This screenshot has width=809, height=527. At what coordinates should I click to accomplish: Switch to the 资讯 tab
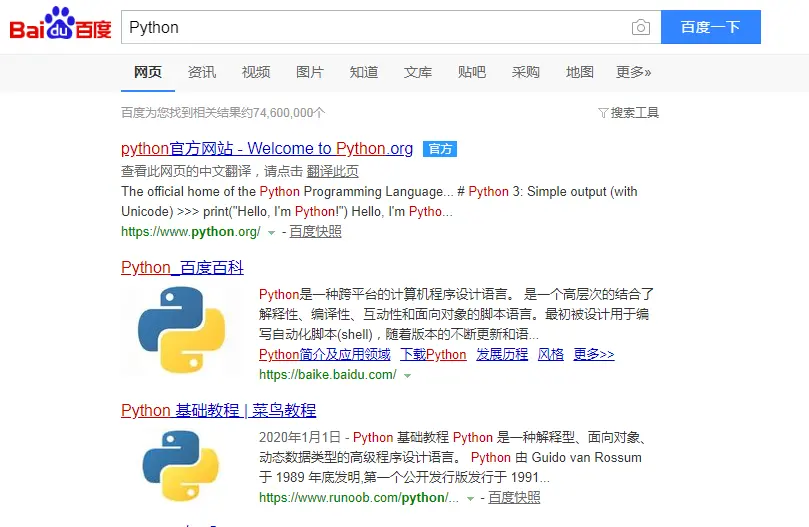[202, 72]
